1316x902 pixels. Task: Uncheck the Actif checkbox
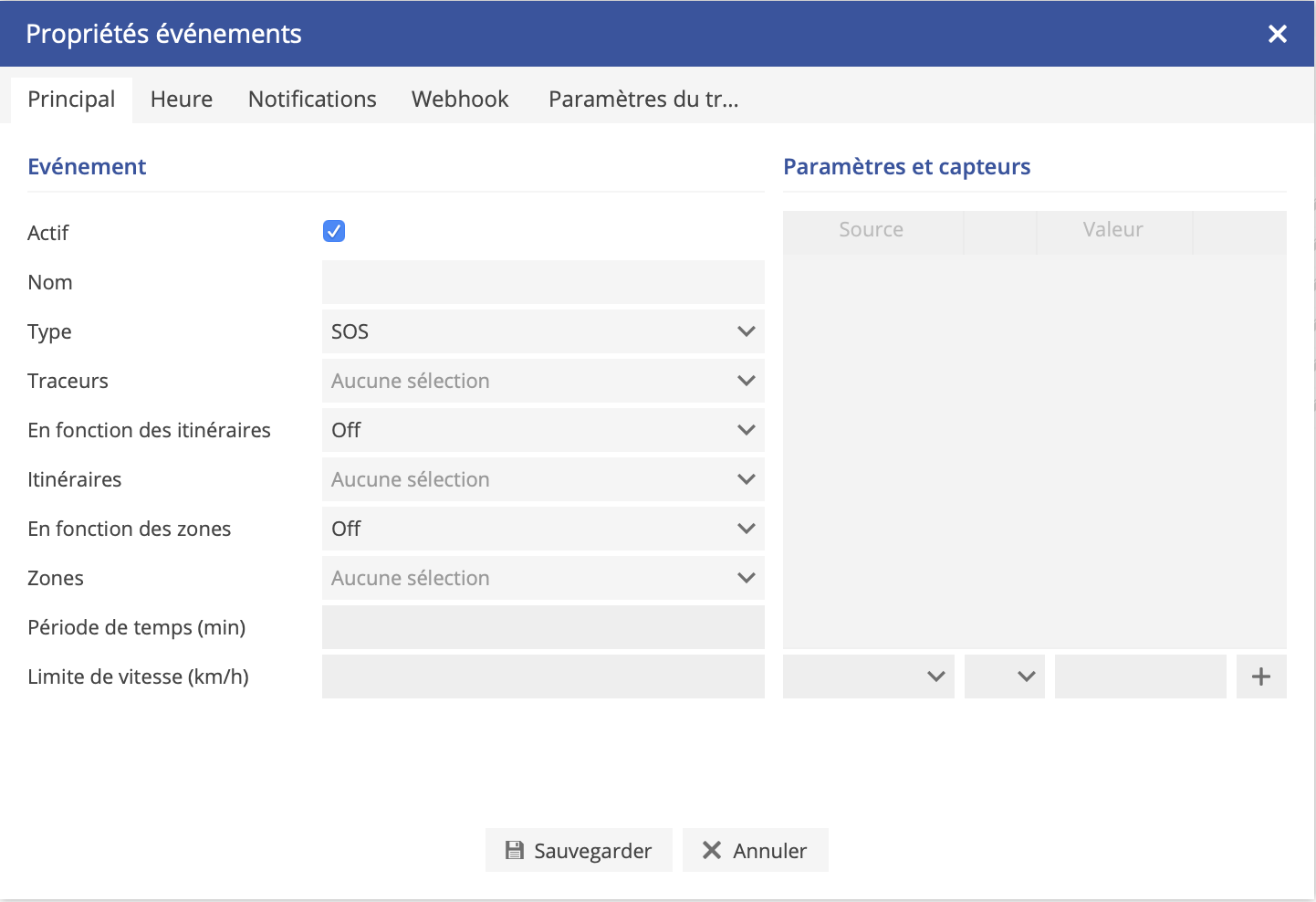point(334,232)
